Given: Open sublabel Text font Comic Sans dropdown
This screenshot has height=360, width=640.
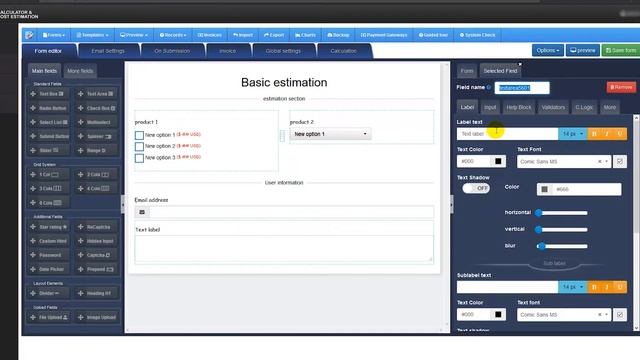Looking at the screenshot, I should 564,315.
